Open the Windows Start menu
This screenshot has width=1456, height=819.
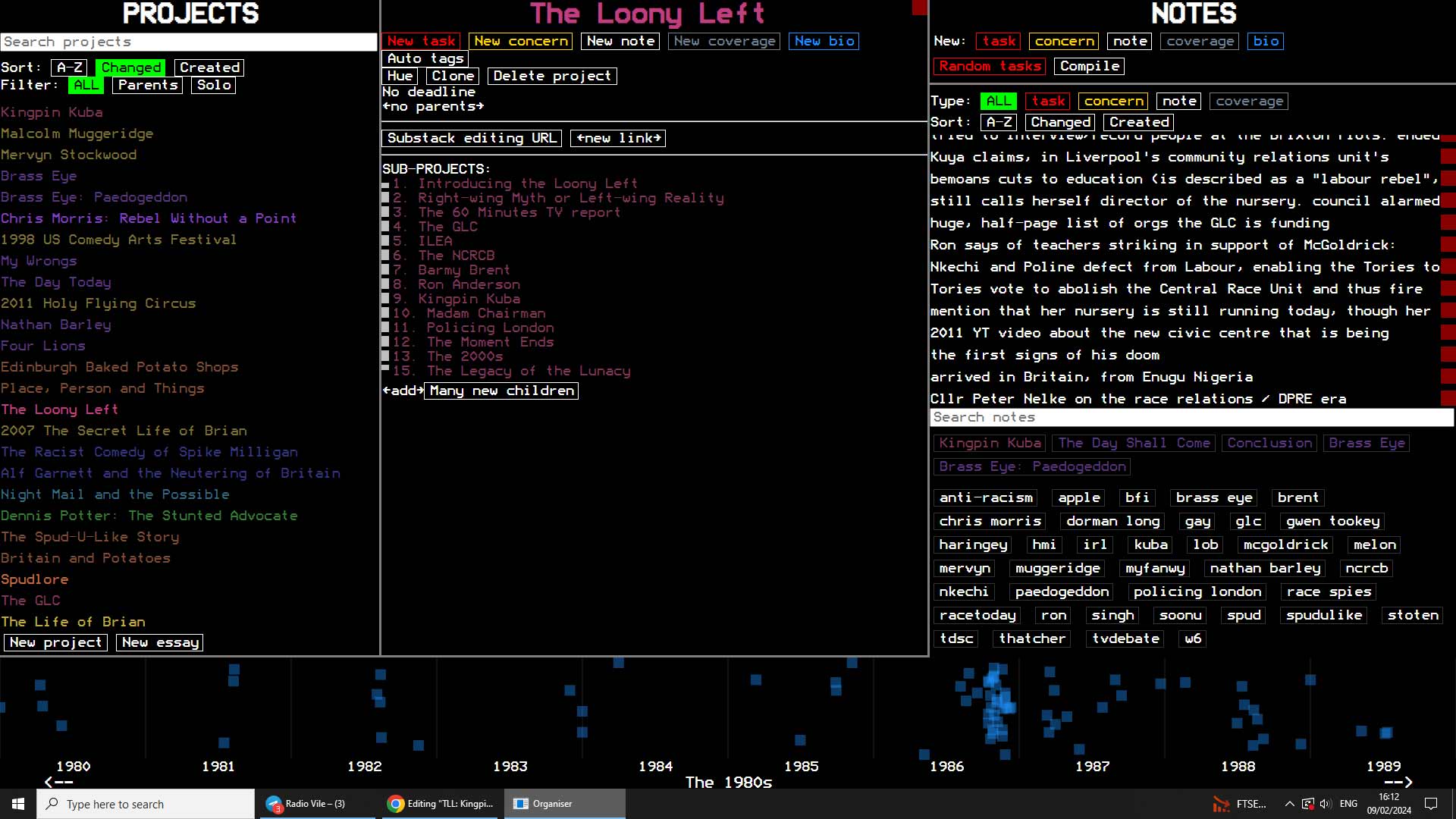pyautogui.click(x=18, y=804)
